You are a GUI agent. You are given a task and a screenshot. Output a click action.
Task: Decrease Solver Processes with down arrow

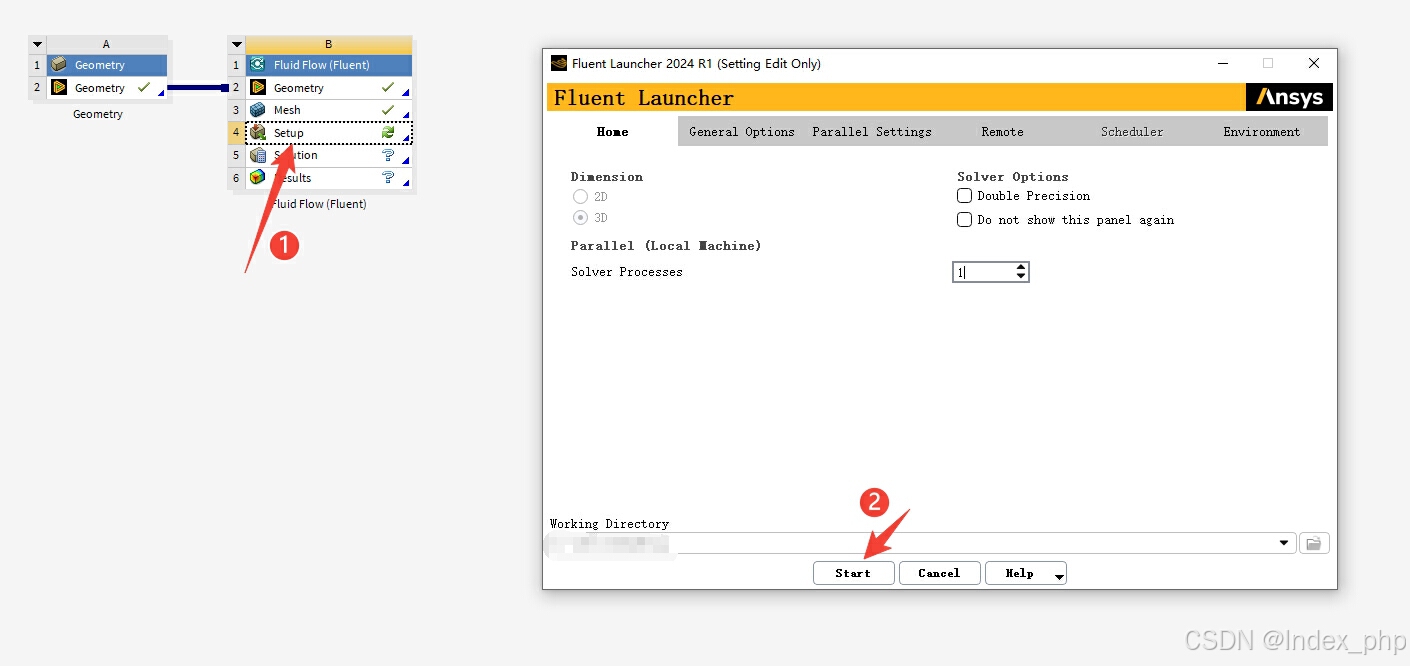click(1020, 276)
